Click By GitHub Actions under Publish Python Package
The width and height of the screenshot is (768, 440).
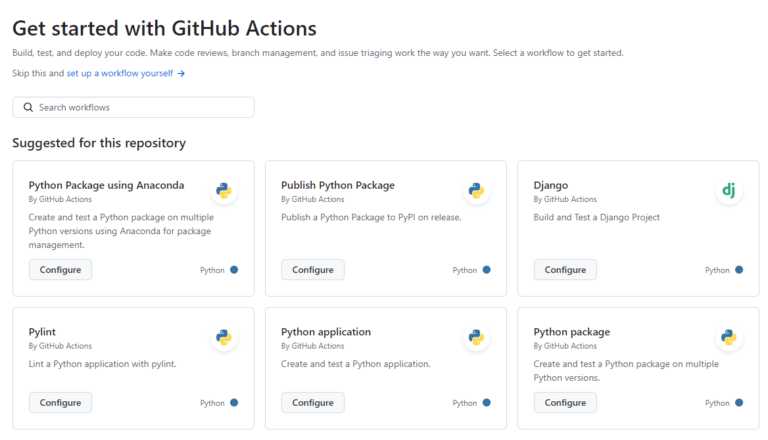click(312, 199)
